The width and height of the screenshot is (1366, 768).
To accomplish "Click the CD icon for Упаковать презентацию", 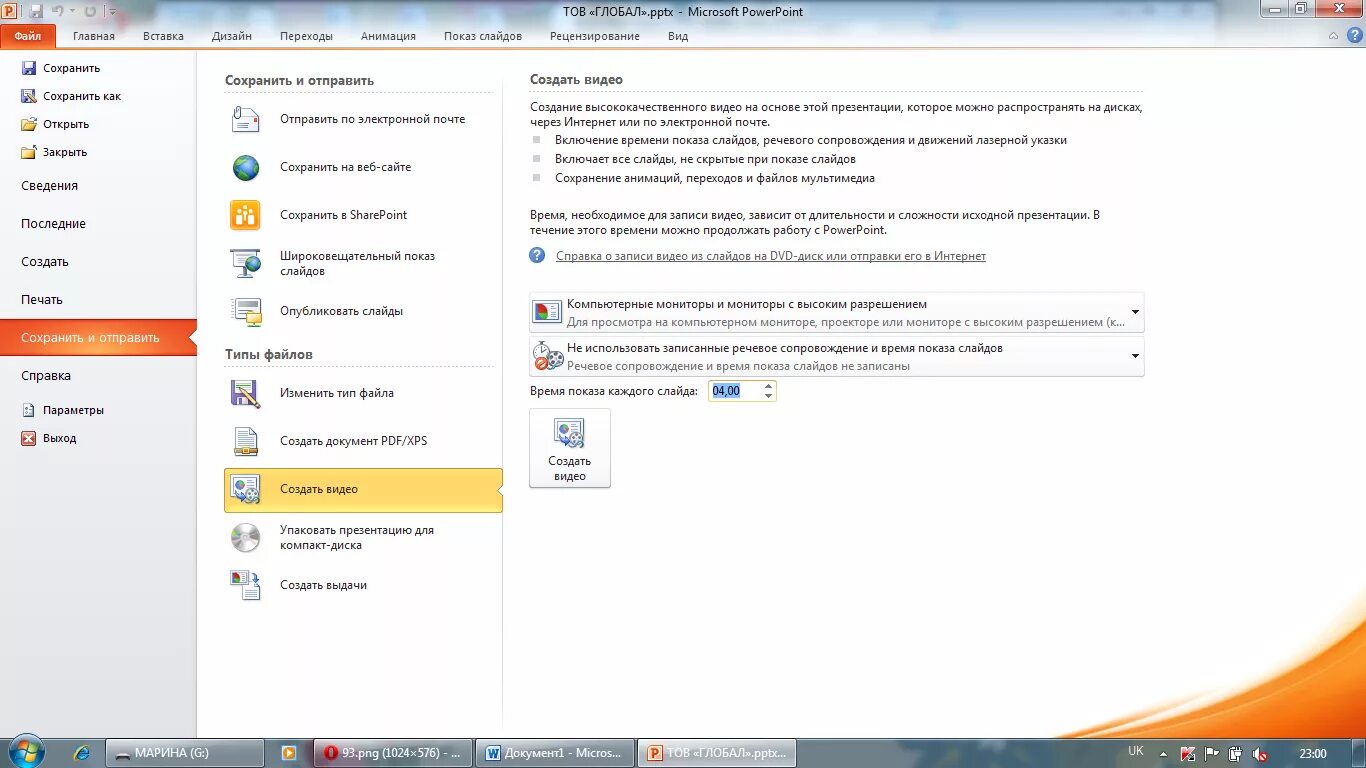I will pos(246,538).
